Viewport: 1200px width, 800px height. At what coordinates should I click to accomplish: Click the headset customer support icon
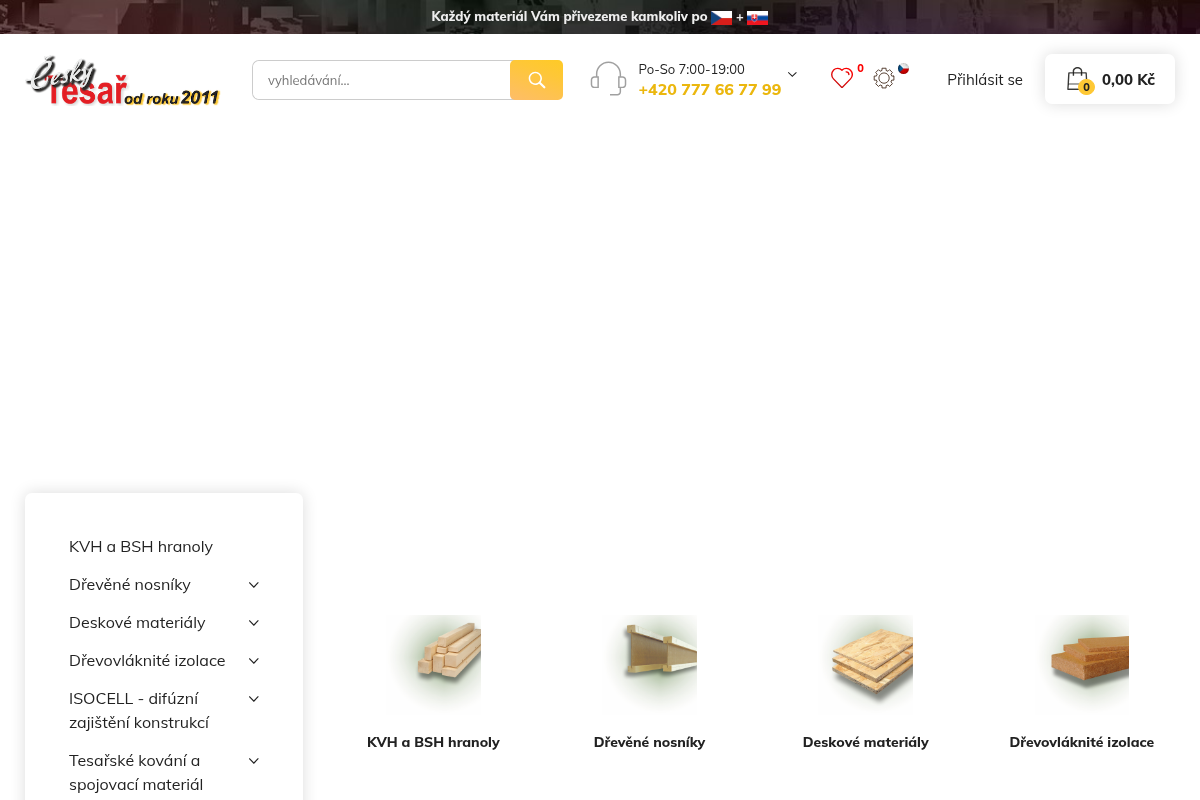coord(608,79)
